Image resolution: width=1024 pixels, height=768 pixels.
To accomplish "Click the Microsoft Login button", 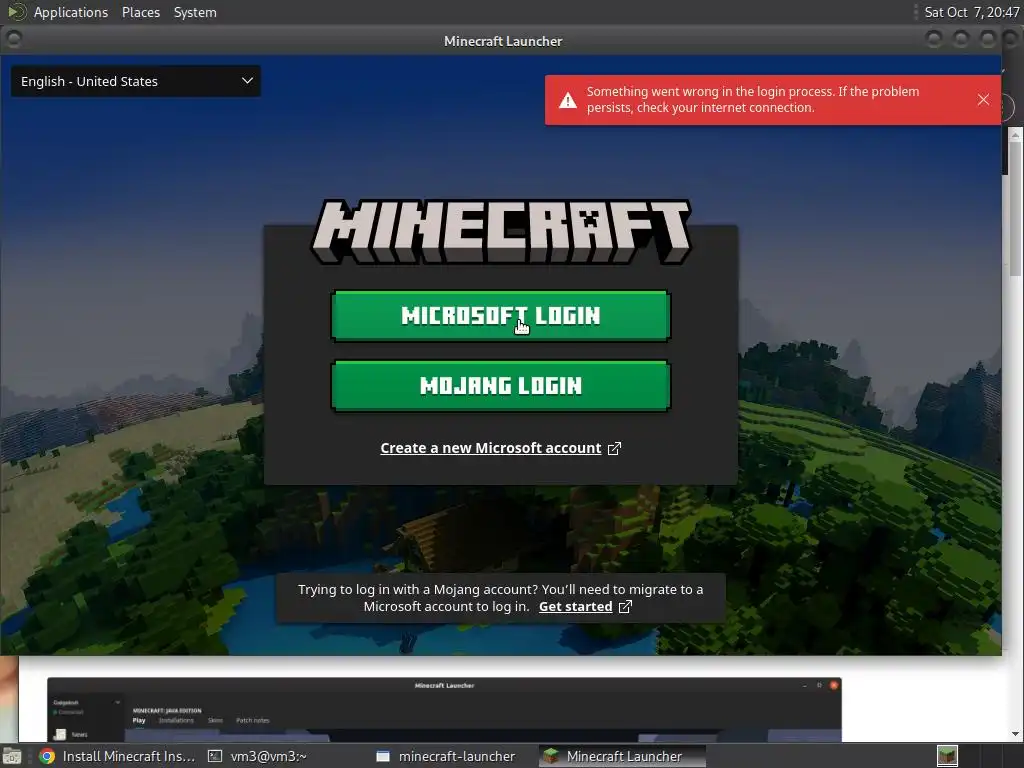I will click(x=501, y=315).
